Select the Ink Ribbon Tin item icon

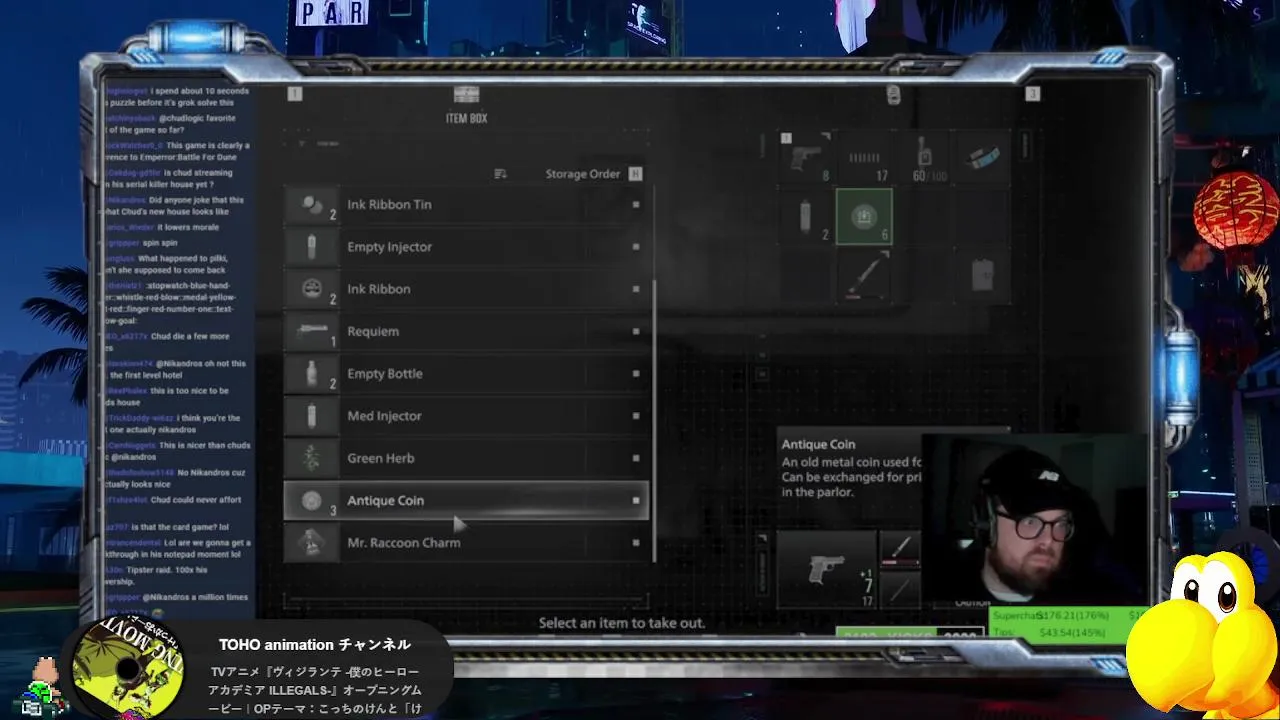[312, 204]
